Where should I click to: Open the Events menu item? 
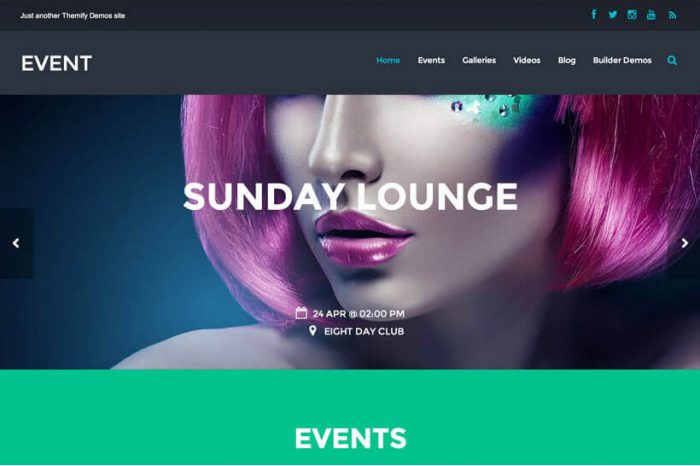pyautogui.click(x=431, y=60)
